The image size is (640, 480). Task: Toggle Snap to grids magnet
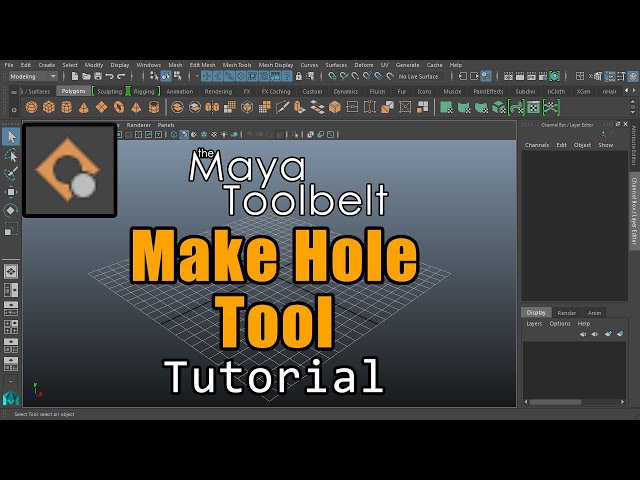pos(333,76)
